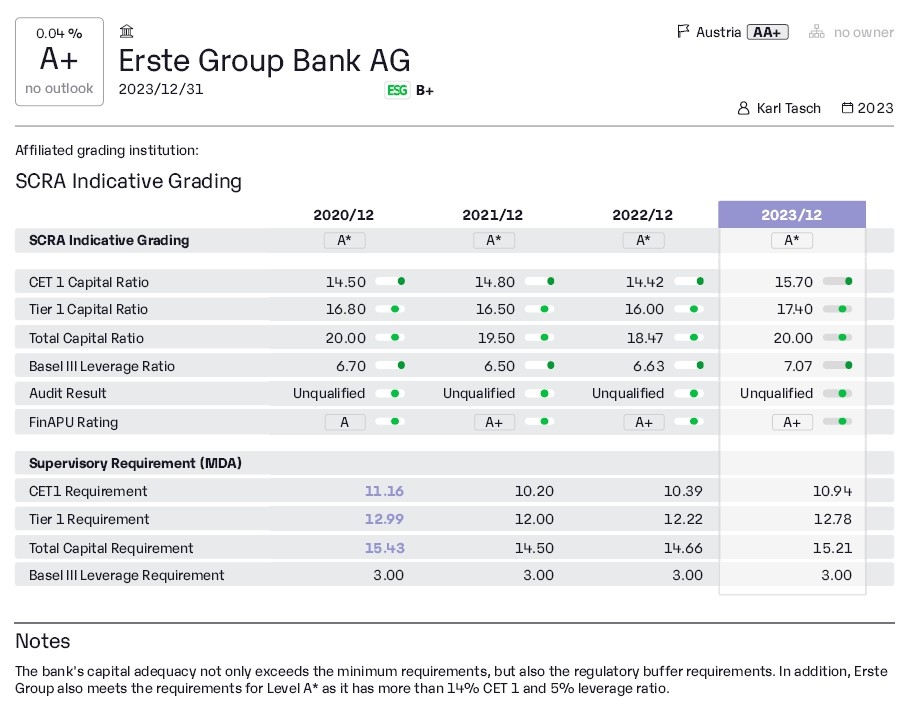Image resolution: width=910 pixels, height=720 pixels.
Task: Click the flag icon beside Austria
Action: 683,31
